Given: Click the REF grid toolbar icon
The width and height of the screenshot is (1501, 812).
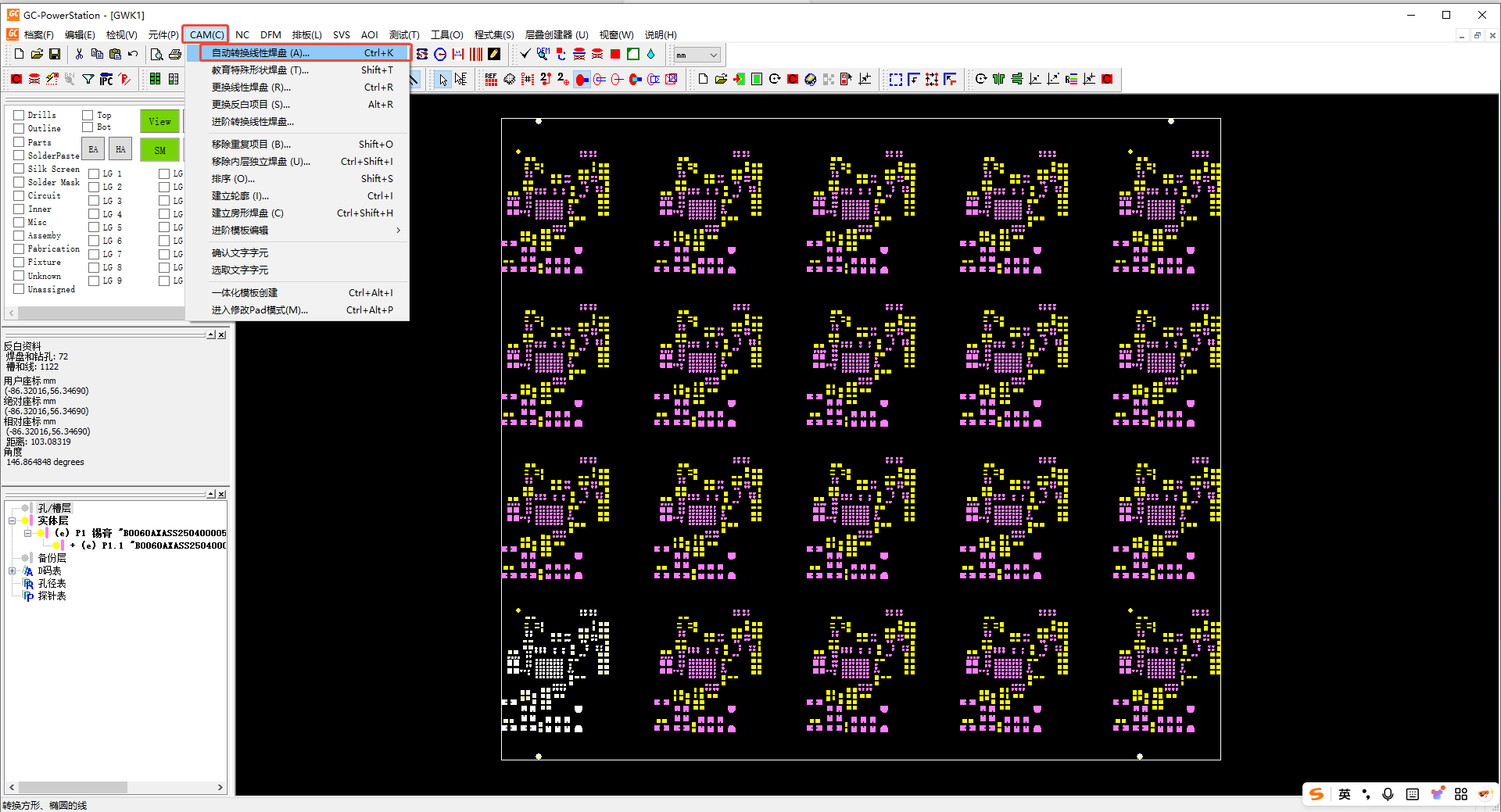Looking at the screenshot, I should 491,79.
